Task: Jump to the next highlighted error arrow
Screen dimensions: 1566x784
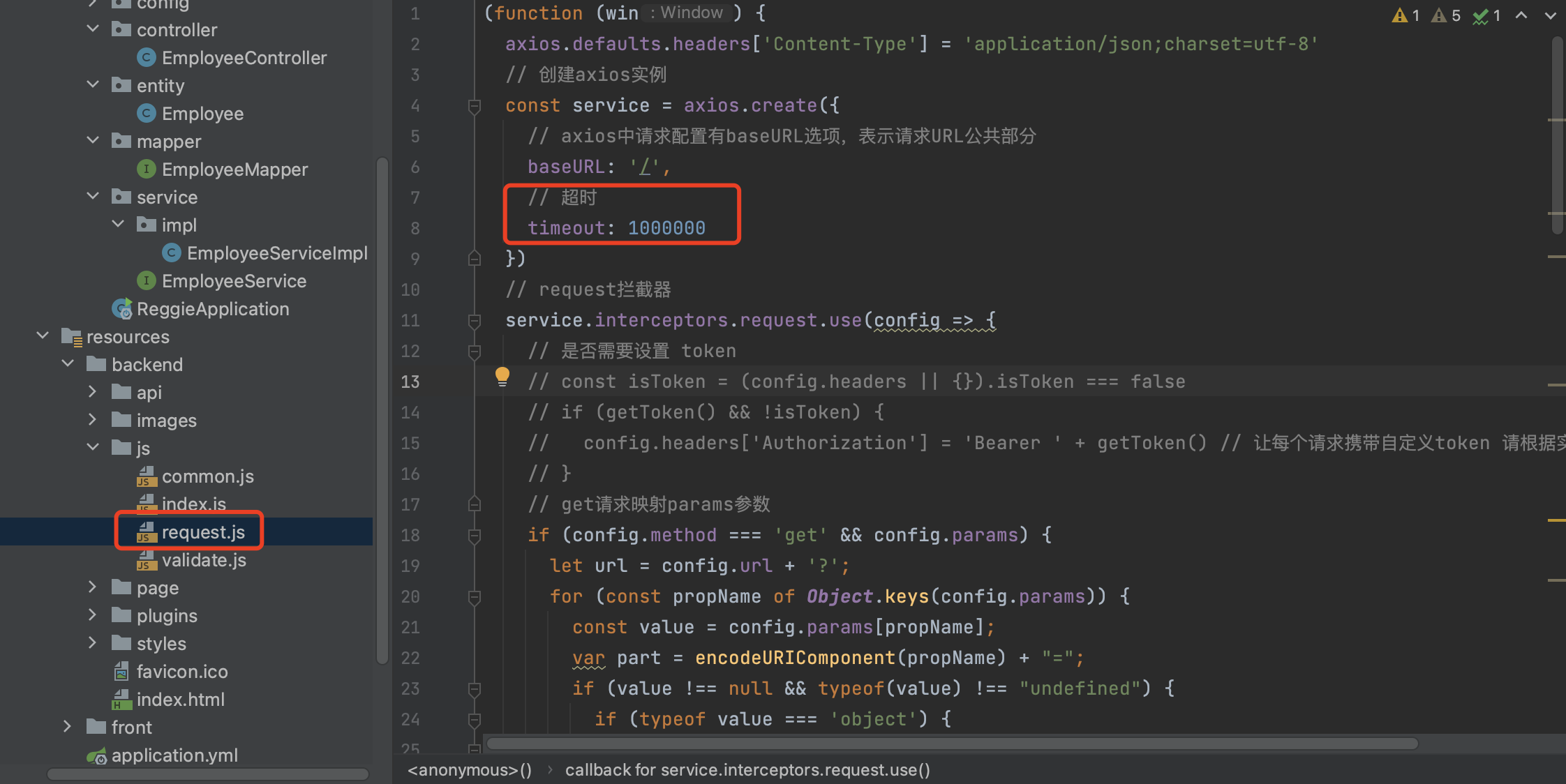Action: point(1550,15)
